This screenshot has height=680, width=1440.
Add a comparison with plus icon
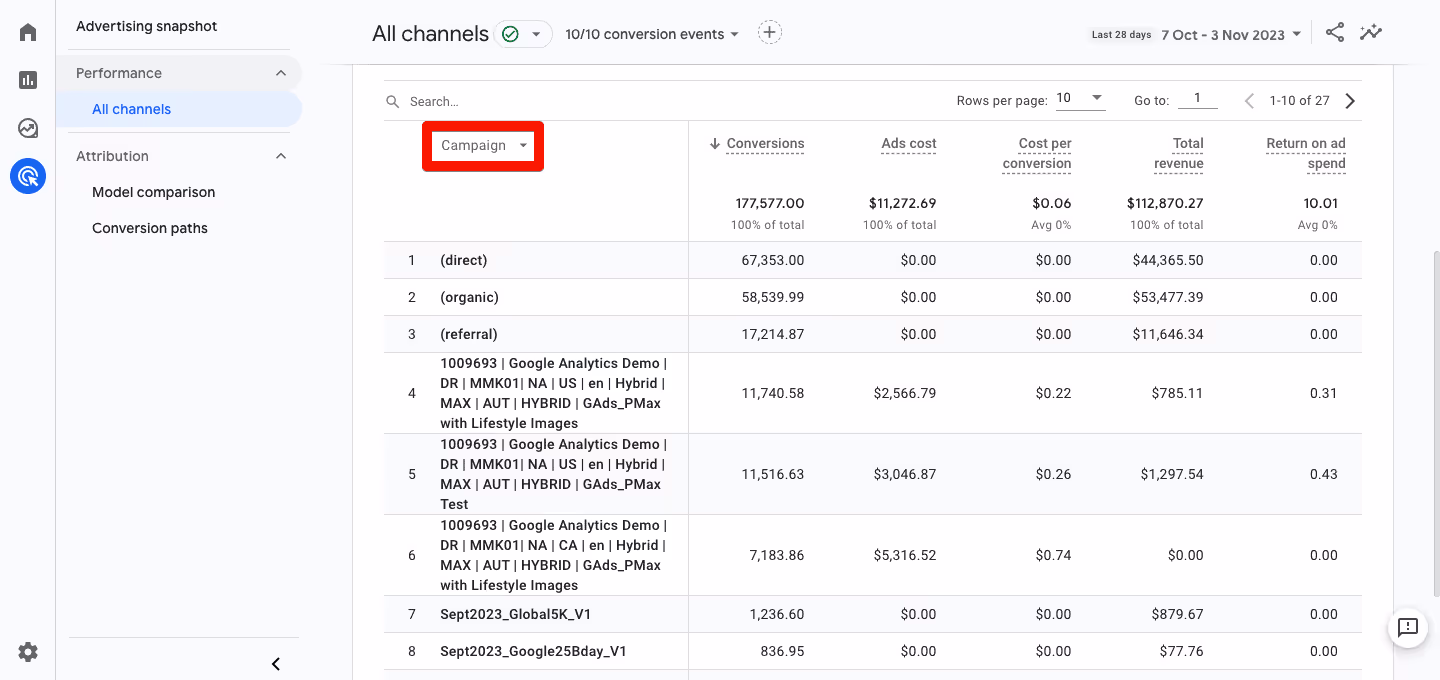tap(769, 33)
